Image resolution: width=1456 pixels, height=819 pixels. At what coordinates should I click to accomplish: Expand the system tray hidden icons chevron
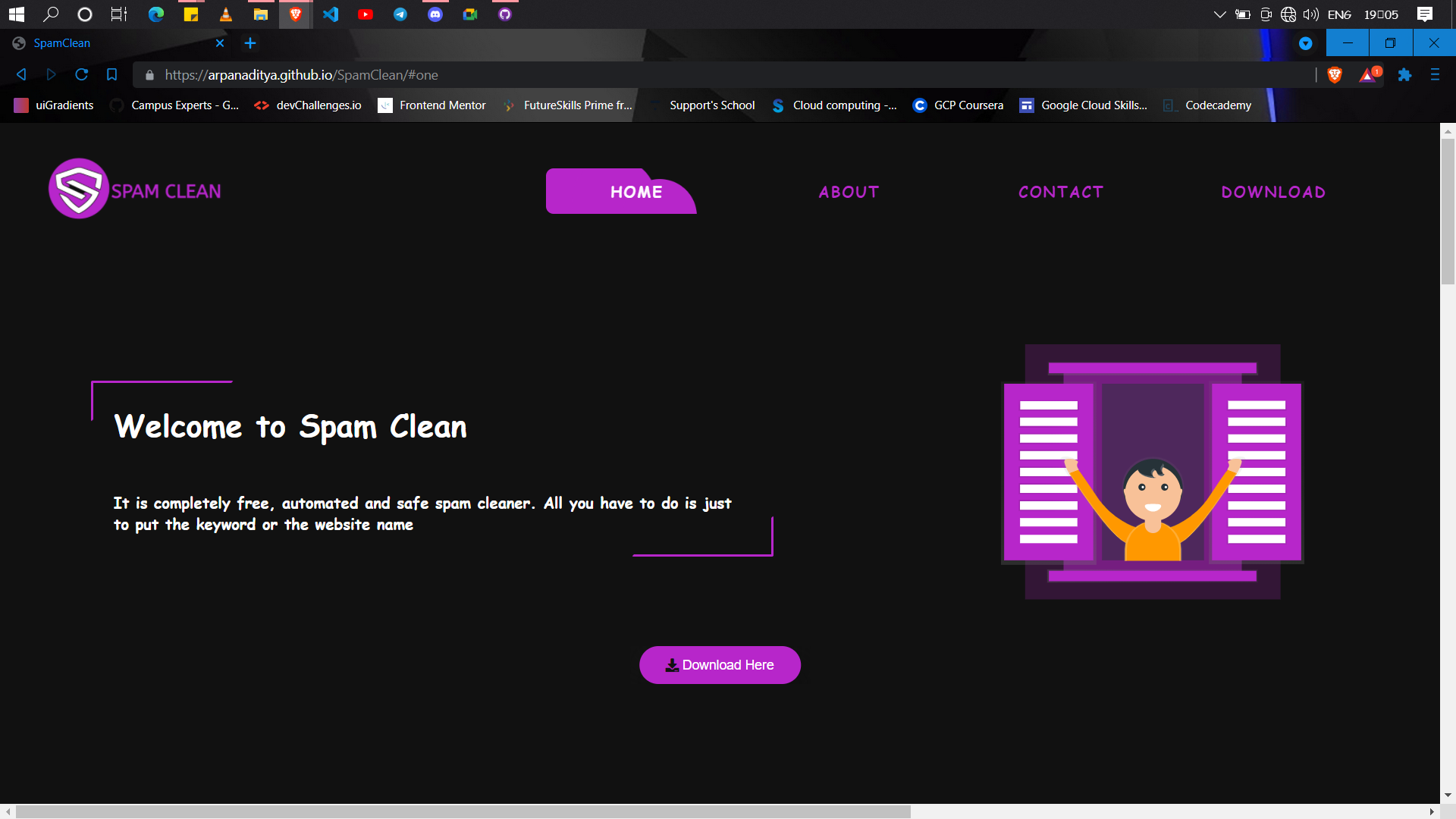point(1219,14)
